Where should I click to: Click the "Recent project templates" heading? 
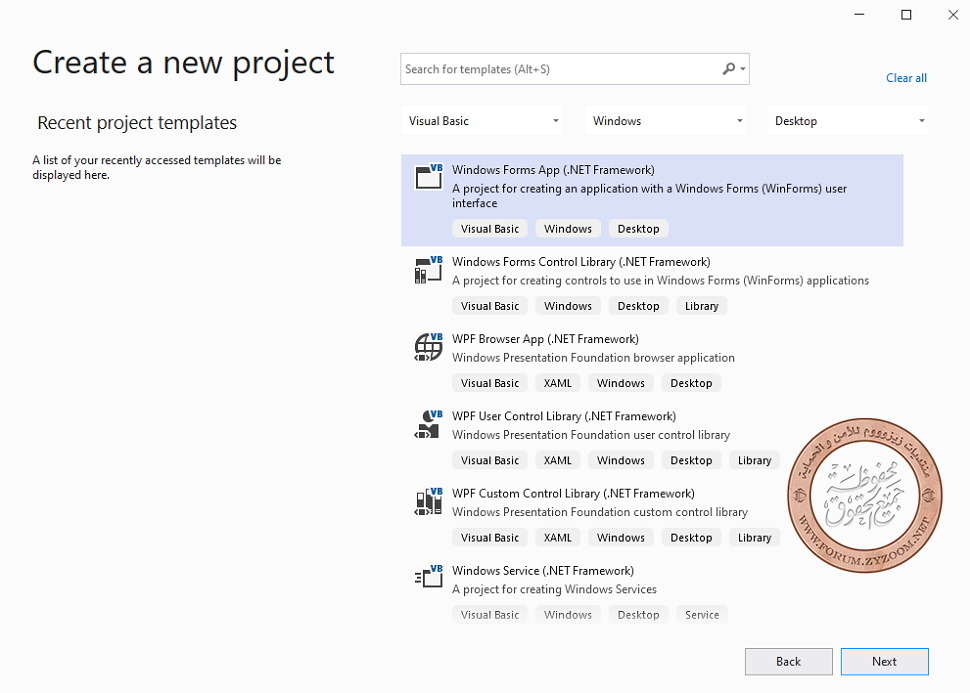(137, 123)
